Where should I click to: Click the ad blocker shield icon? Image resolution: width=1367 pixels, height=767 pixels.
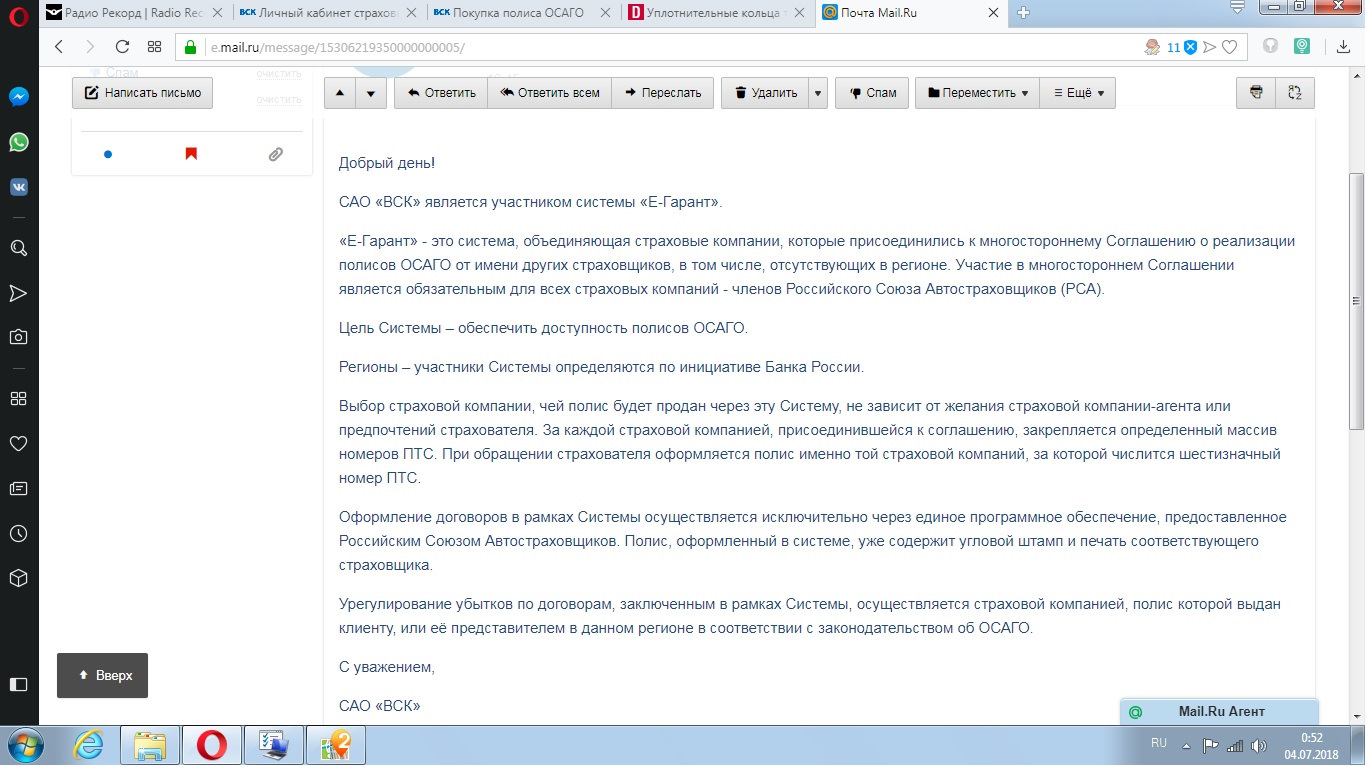pos(1190,47)
